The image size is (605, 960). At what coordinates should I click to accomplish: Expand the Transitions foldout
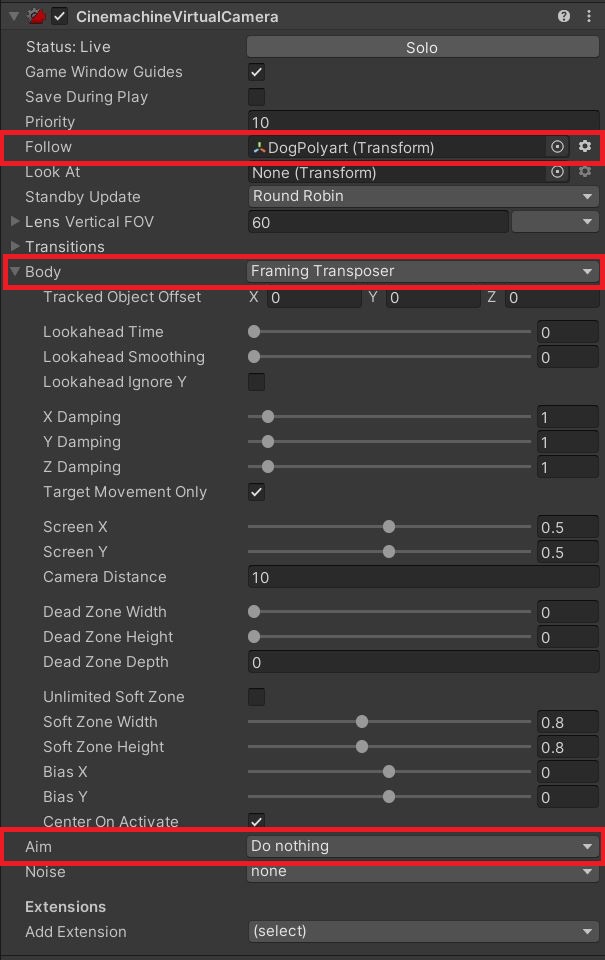coord(15,247)
